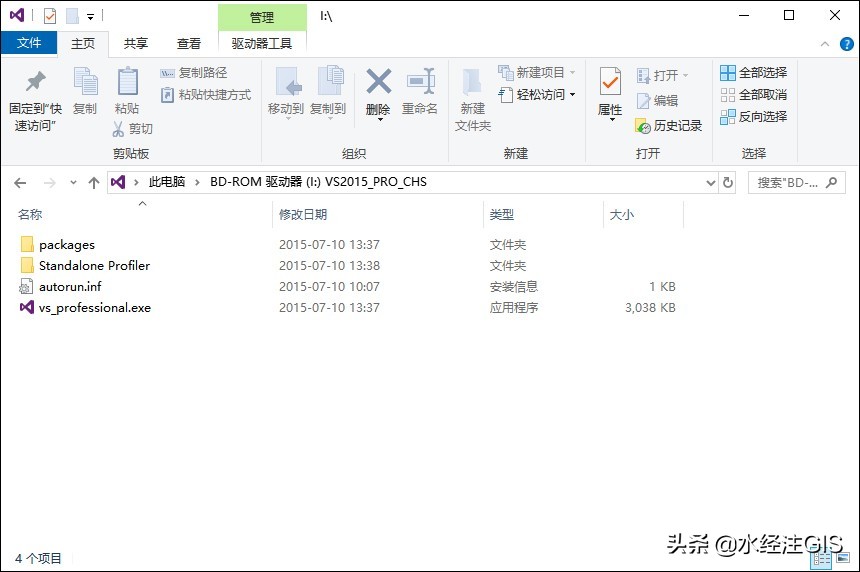Click Edit (编辑) in Open group
860x572 pixels.
[657, 101]
